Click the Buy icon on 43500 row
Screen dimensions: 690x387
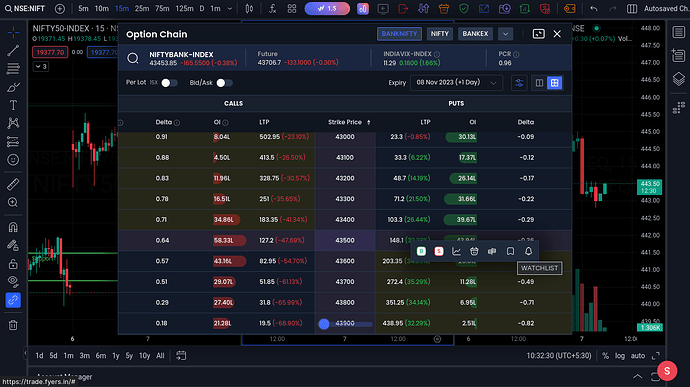pos(421,251)
